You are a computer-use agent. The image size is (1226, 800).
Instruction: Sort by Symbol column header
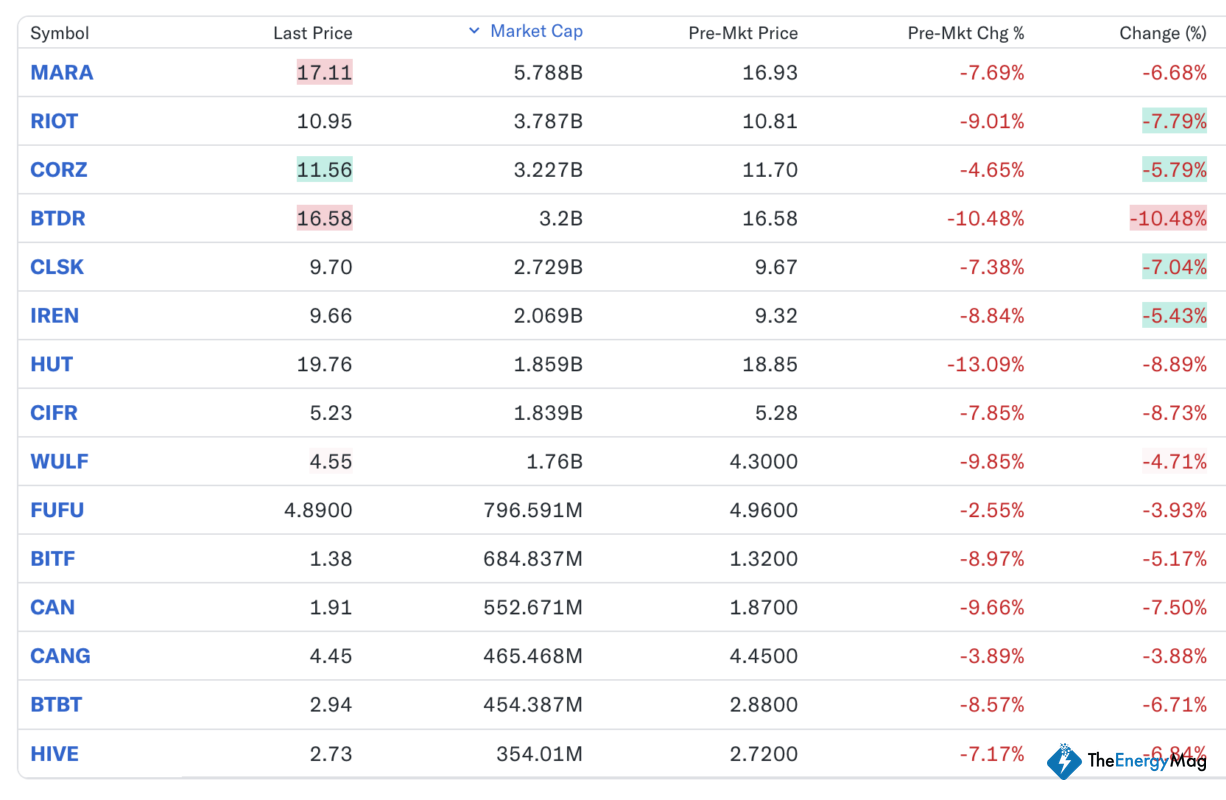60,33
